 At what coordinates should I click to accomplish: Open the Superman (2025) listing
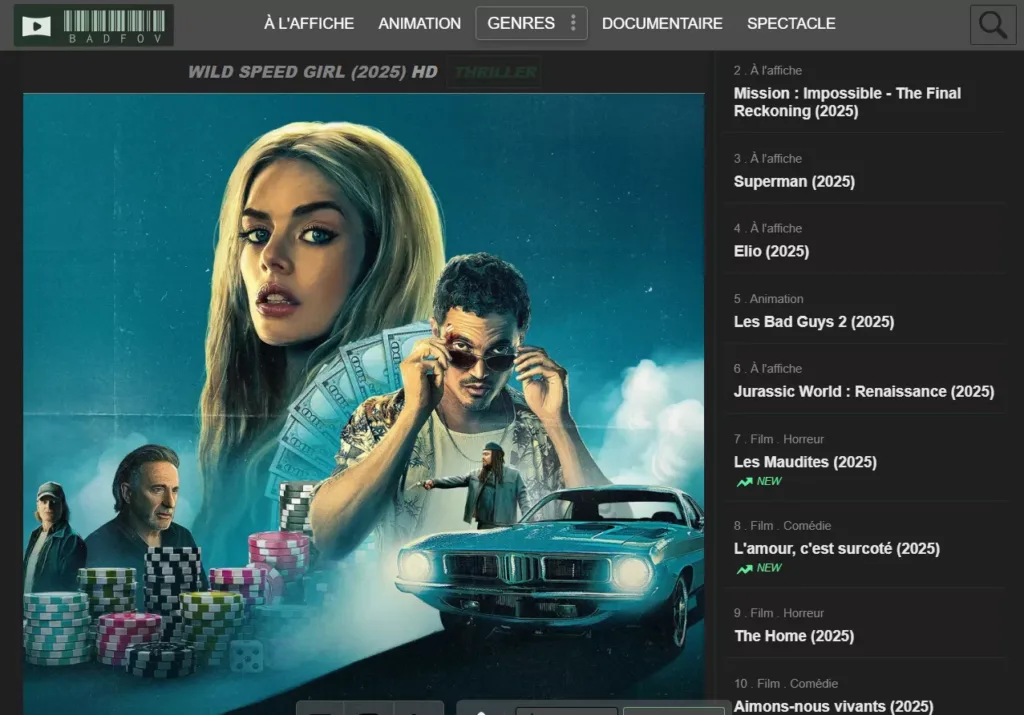795,181
